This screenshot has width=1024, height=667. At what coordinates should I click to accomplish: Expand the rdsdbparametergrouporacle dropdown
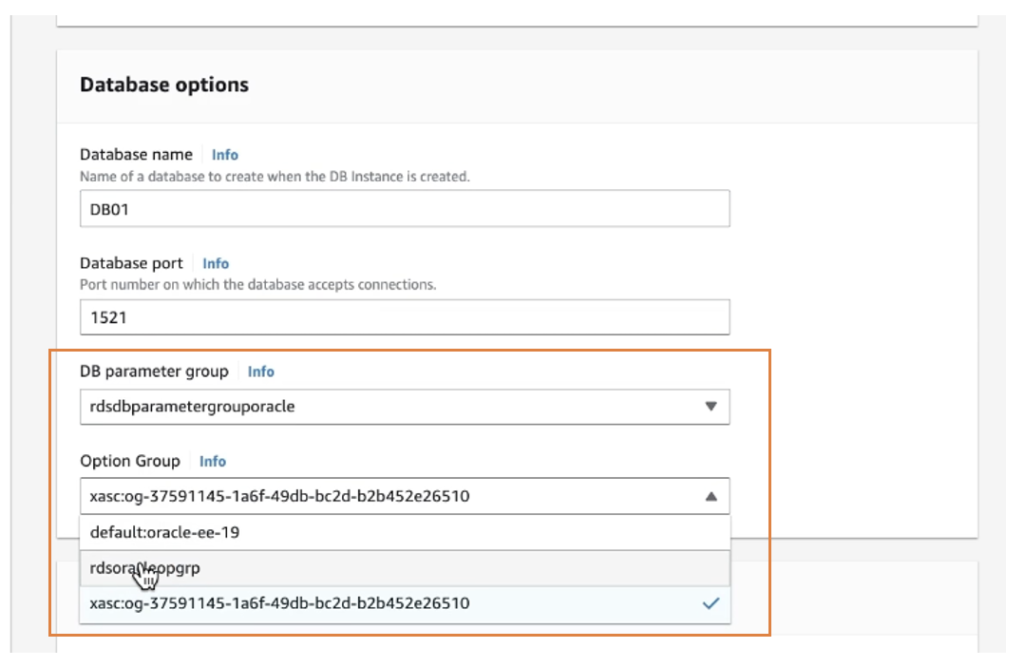point(400,406)
